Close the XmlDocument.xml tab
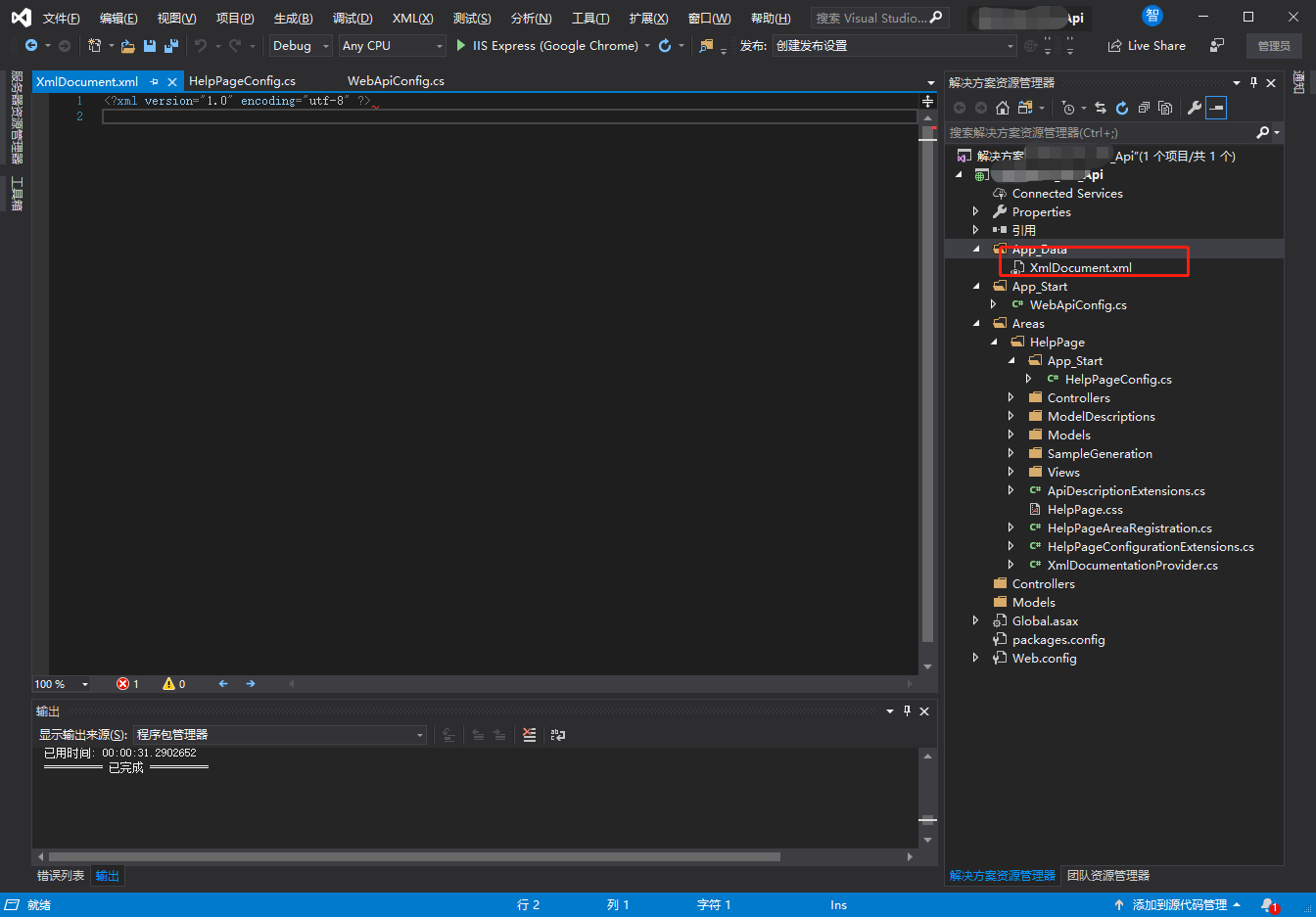This screenshot has width=1316, height=917. coord(172,82)
